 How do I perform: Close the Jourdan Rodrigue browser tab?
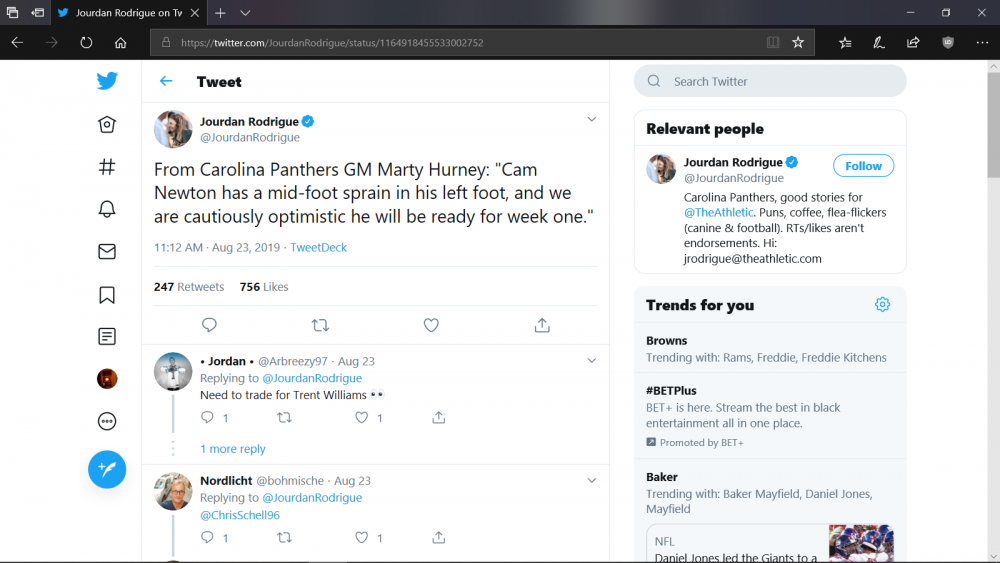point(195,13)
